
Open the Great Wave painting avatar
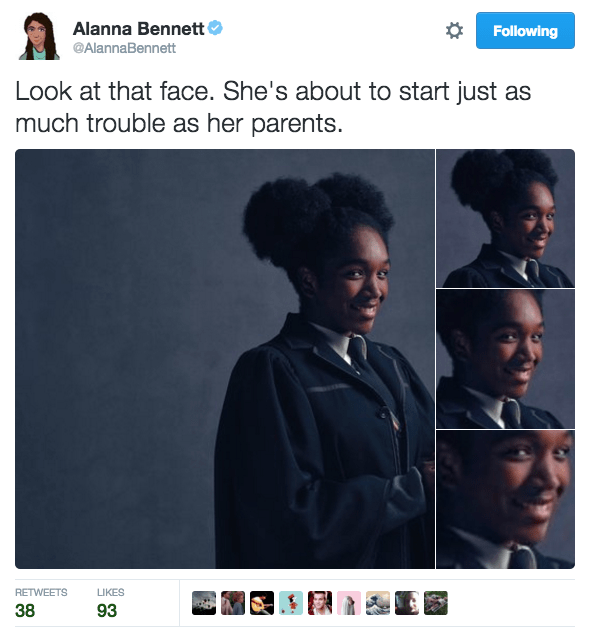tap(377, 603)
